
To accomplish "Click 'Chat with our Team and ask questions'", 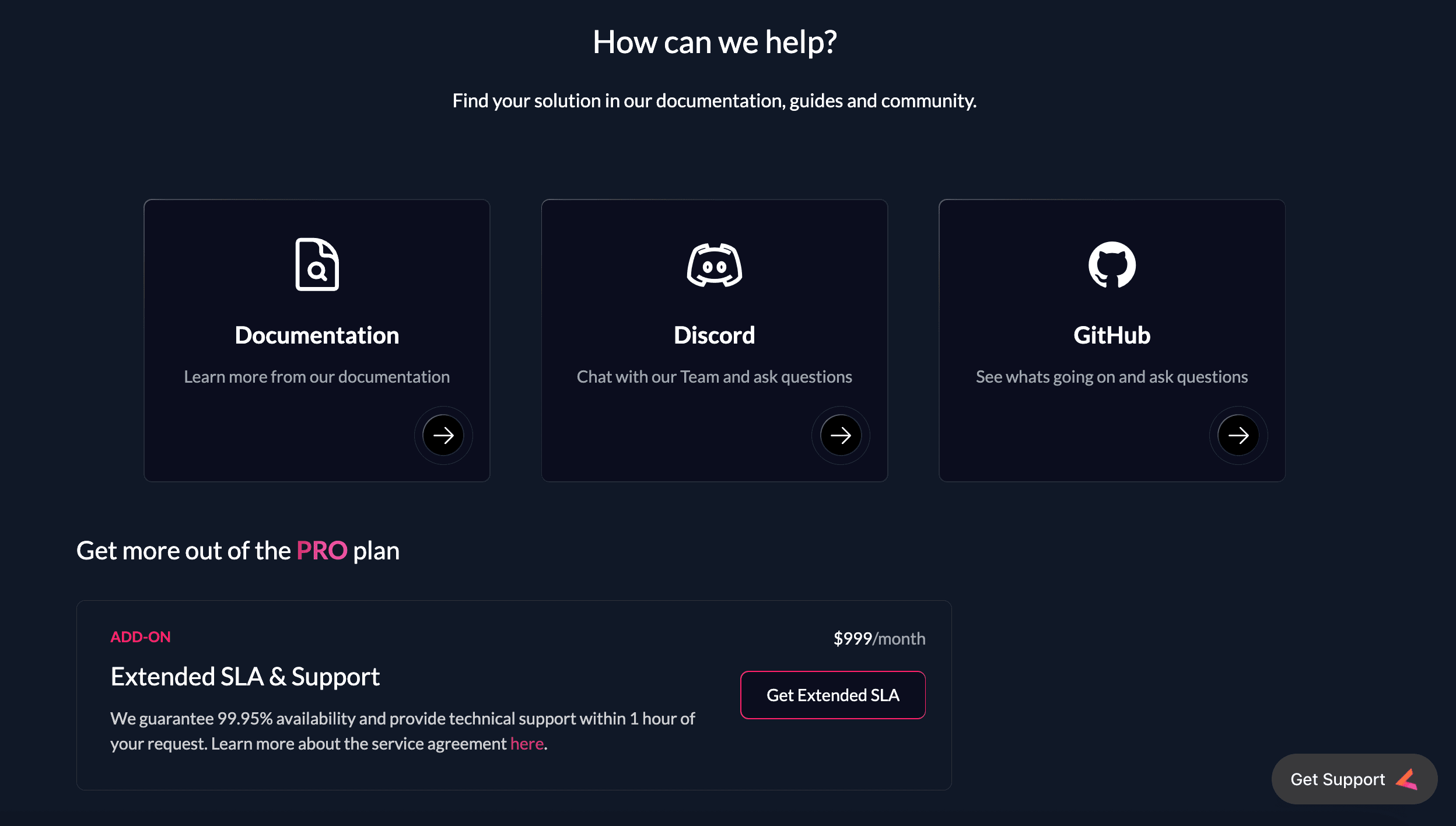I will [x=714, y=377].
